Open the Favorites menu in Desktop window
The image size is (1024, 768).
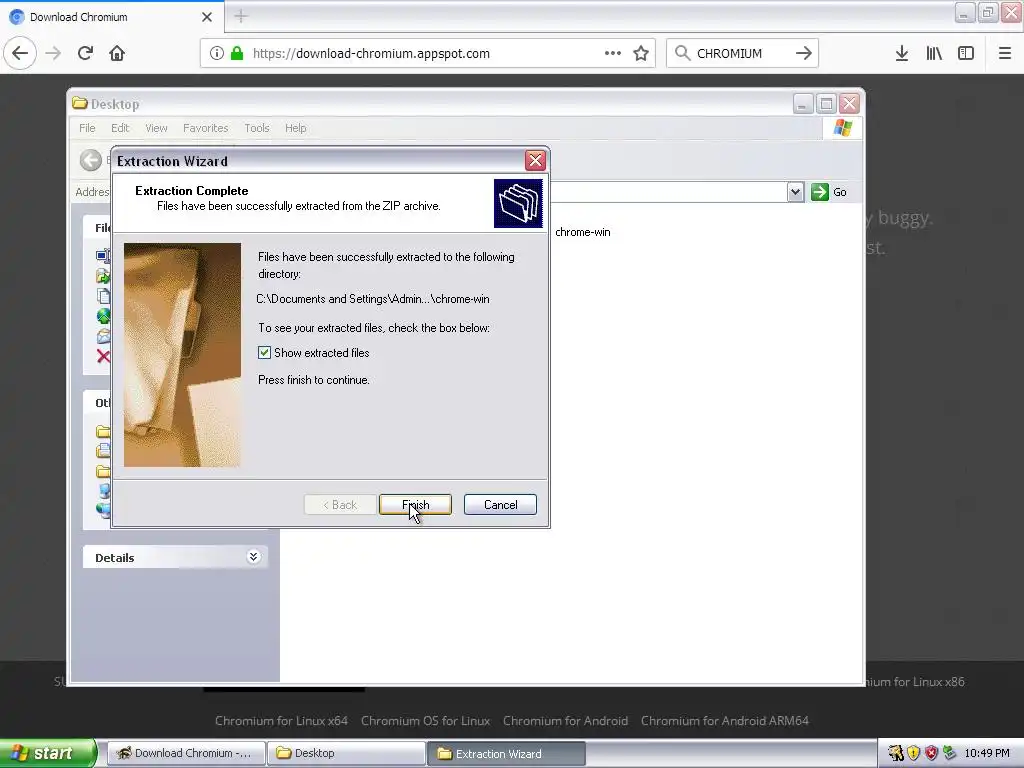(x=206, y=128)
